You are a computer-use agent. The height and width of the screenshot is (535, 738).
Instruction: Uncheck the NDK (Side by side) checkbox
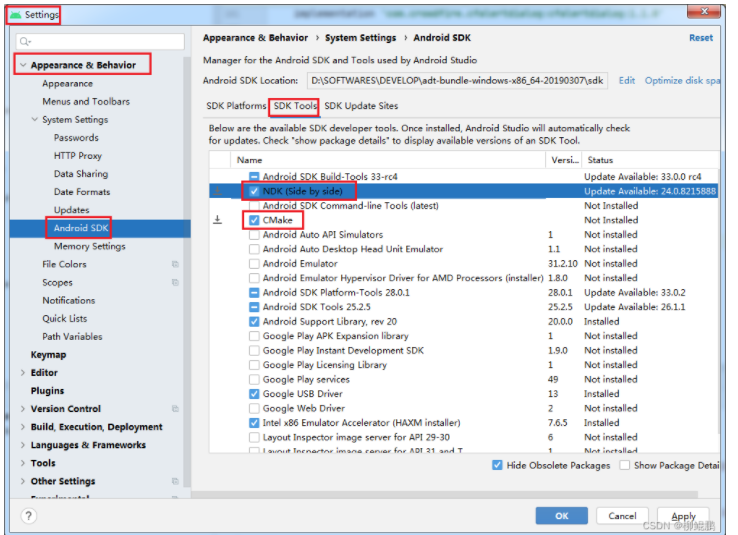coord(254,191)
